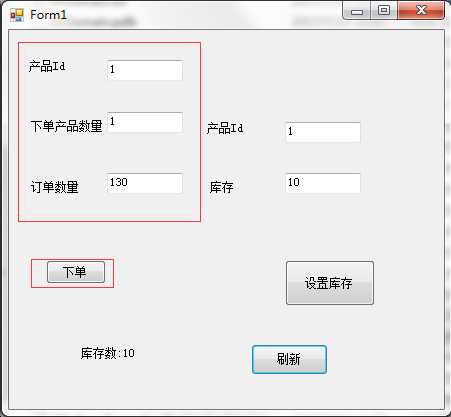Viewport: 451px width, 417px height.
Task: Click the 下单产品数量 label
Action: point(66,126)
